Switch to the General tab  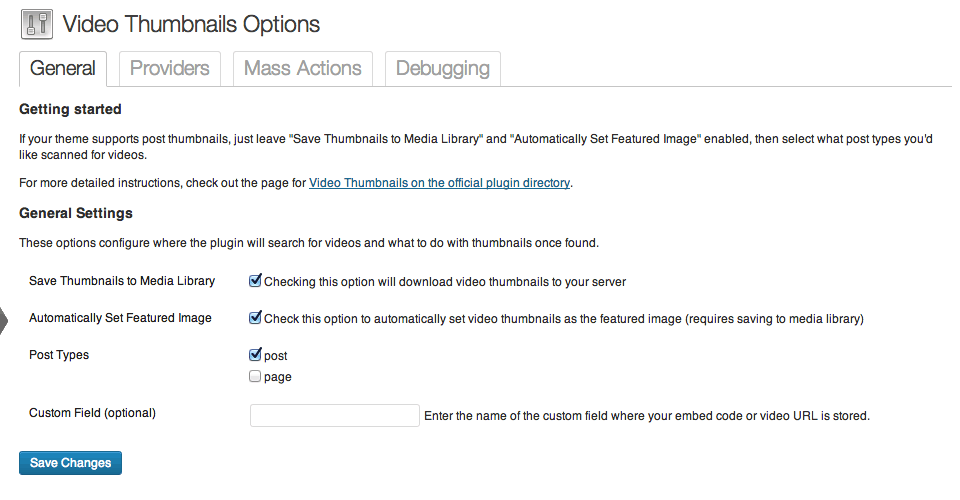pos(63,69)
